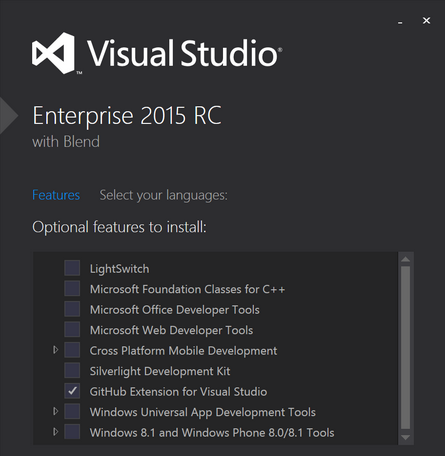This screenshot has height=456, width=445.
Task: Enable Microsoft Web Developer Tools checkbox
Action: pos(72,329)
